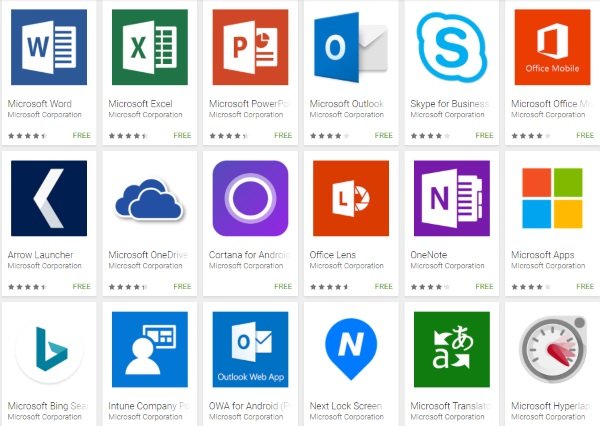Click the OneNote title text
The image size is (600, 426).
click(429, 255)
